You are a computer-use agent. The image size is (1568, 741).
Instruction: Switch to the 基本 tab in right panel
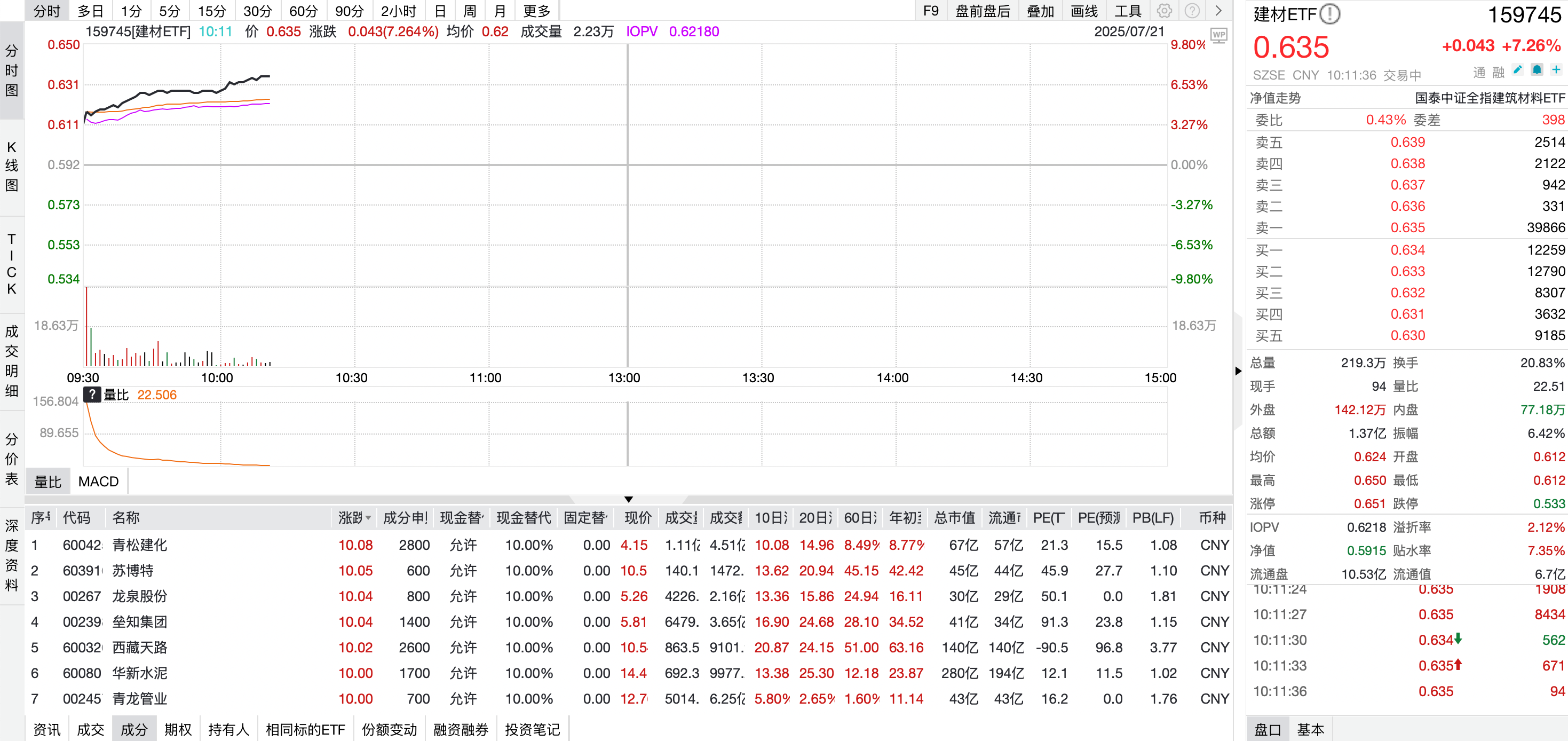point(1312,729)
